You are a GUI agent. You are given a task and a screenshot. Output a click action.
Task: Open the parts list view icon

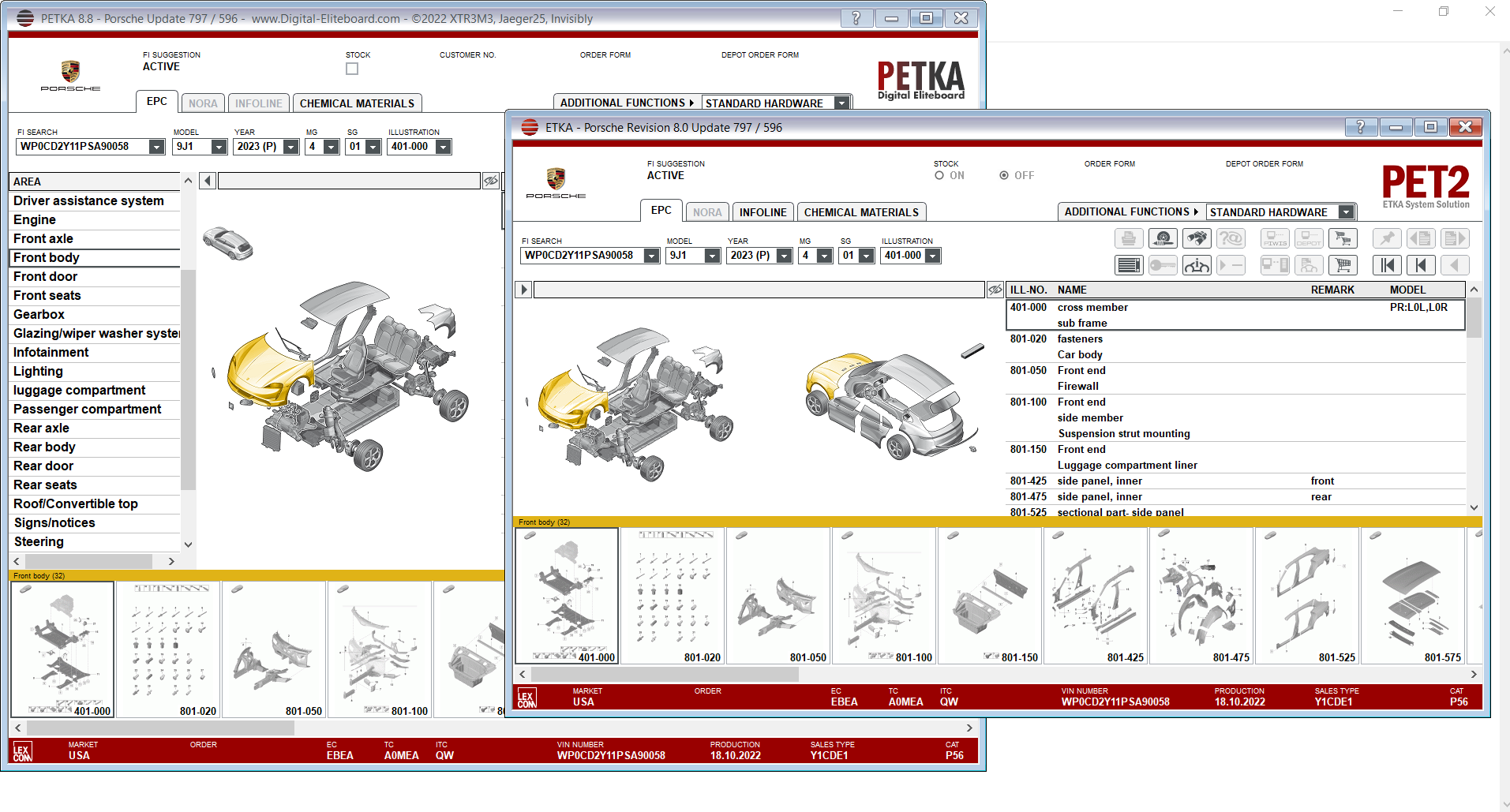coord(1129,265)
